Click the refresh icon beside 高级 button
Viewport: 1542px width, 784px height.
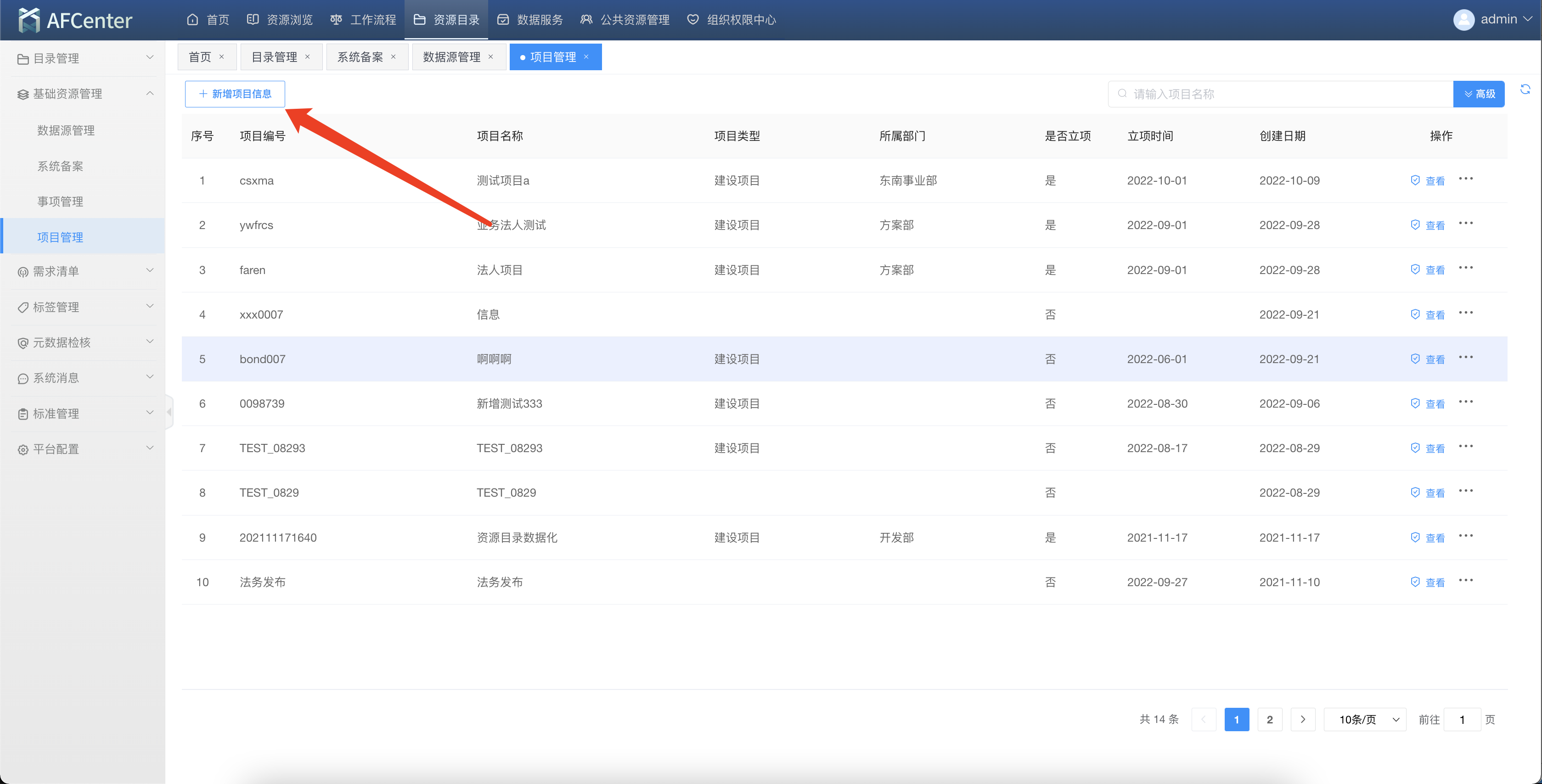pos(1525,90)
